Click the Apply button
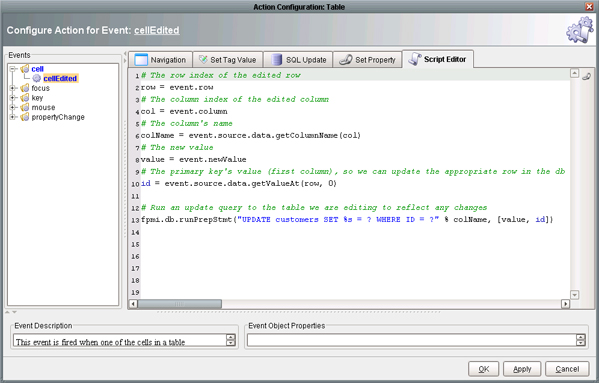599x383 pixels. (x=522, y=369)
